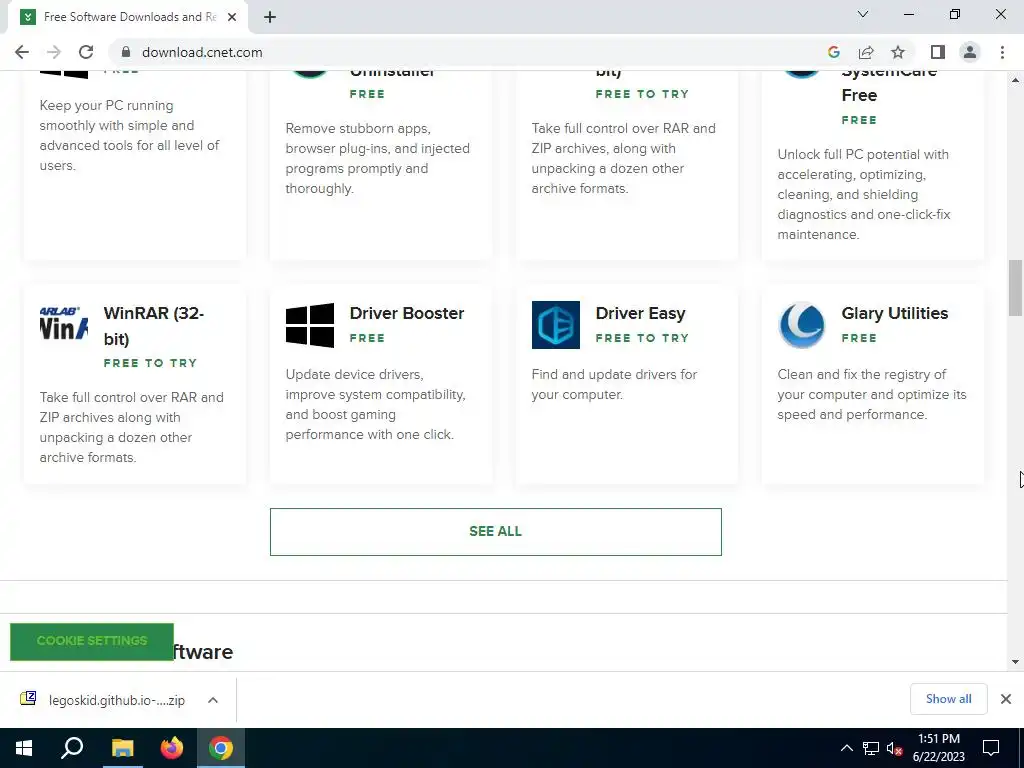Image resolution: width=1024 pixels, height=768 pixels.
Task: Close the Free Software Downloads tab
Action: (x=232, y=17)
